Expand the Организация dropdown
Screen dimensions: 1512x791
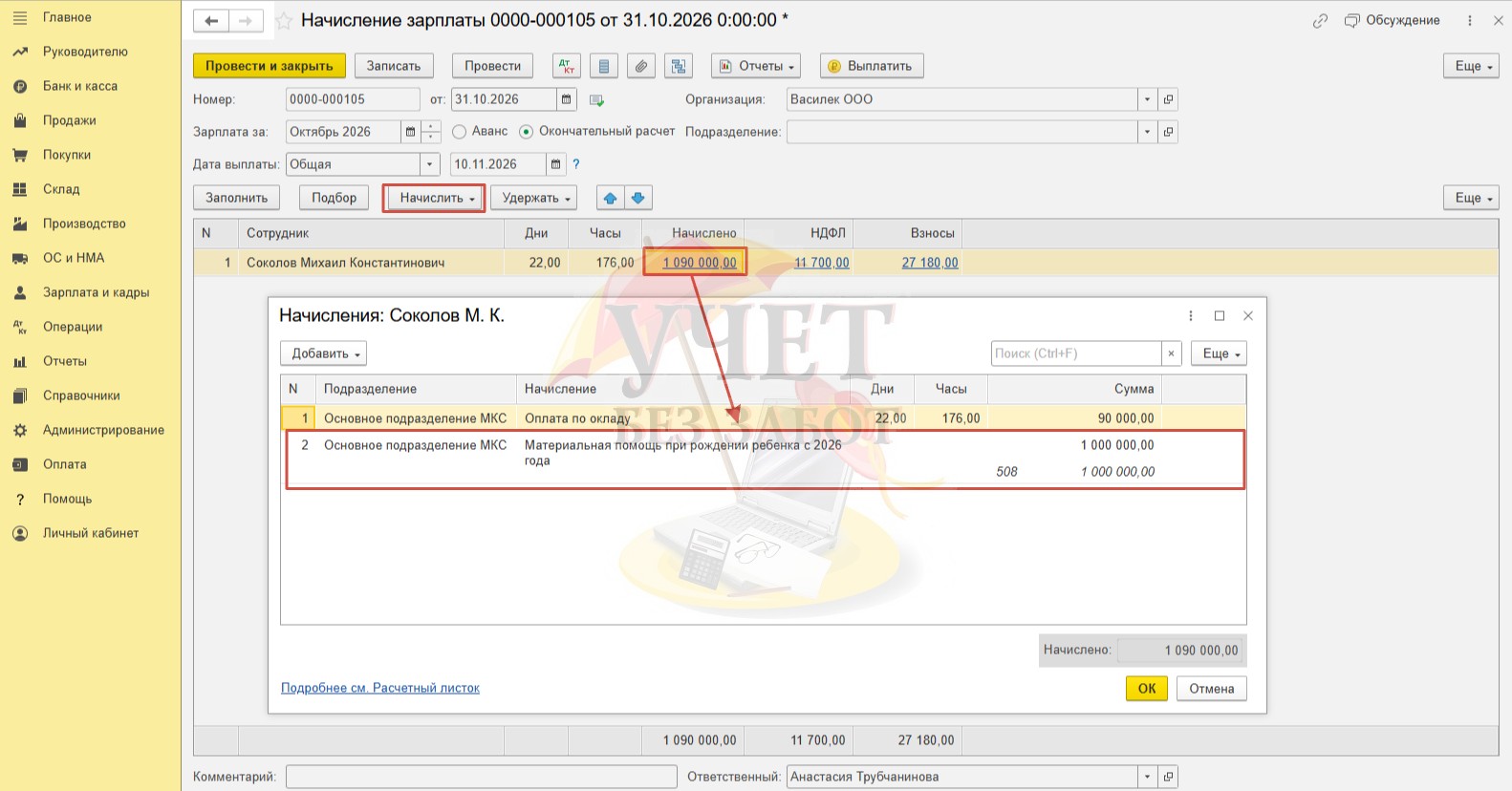(1148, 99)
